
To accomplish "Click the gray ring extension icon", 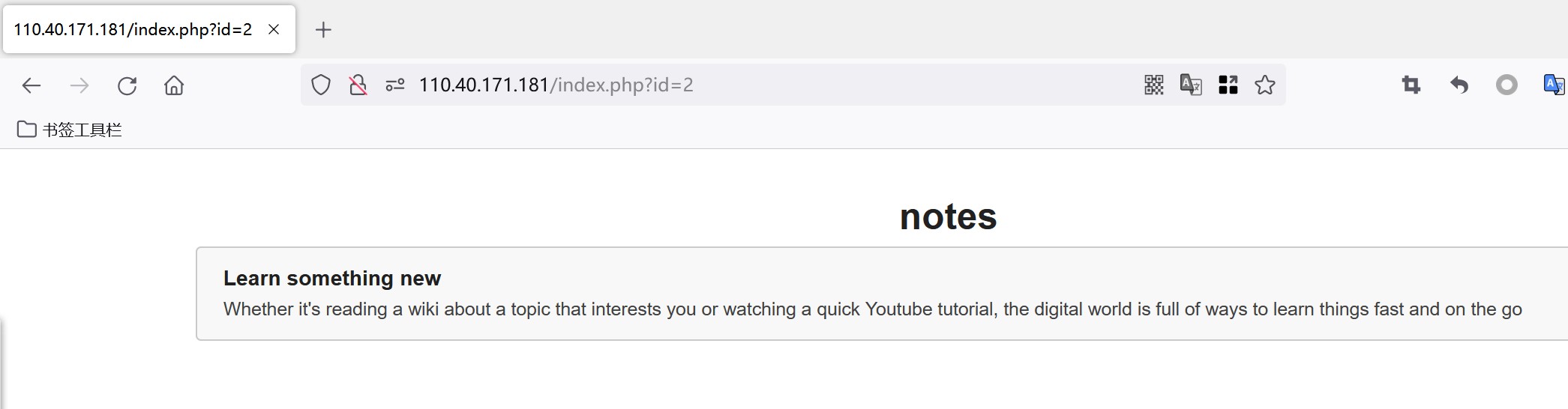I will 1507,85.
